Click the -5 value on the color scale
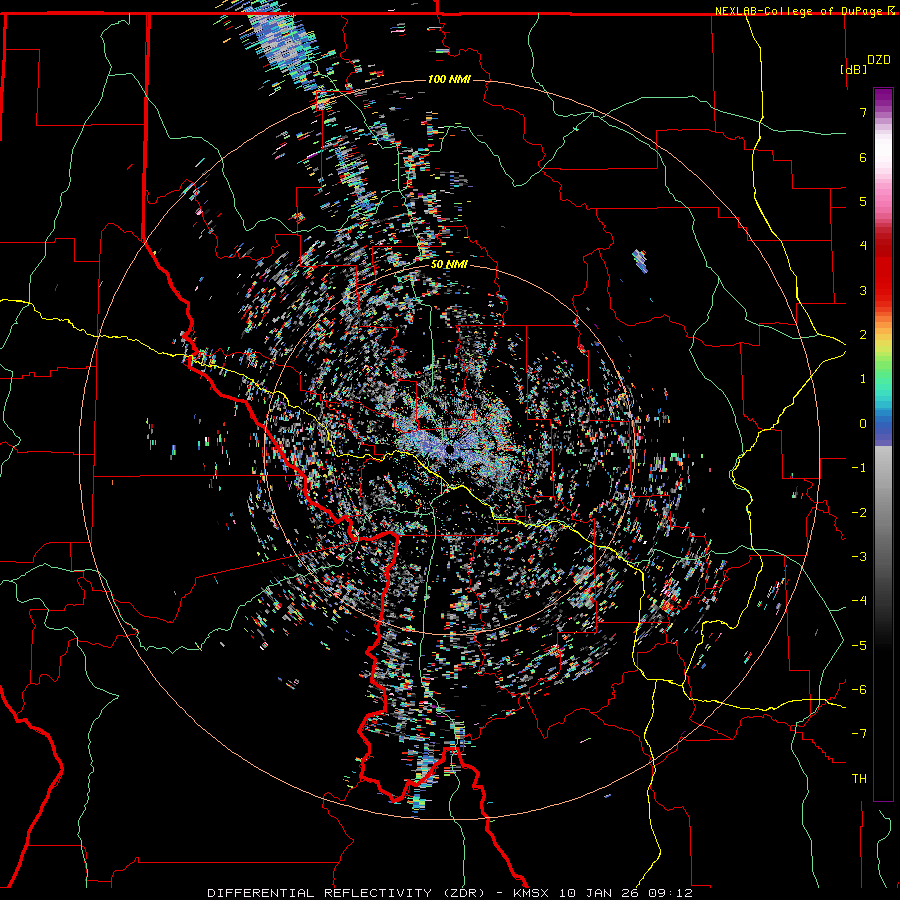This screenshot has height=900, width=900. [x=859, y=646]
